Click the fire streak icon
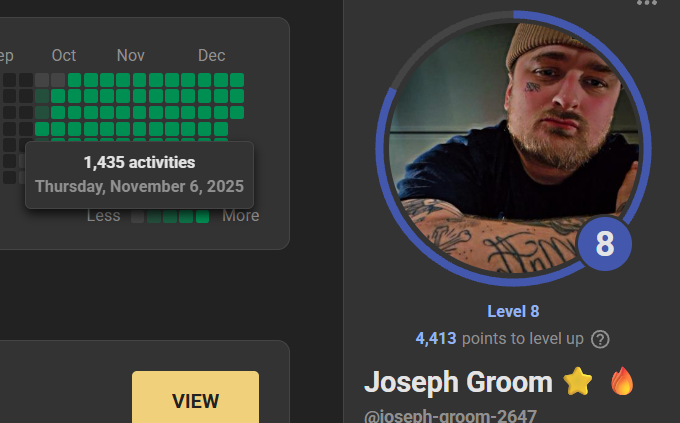680x423 pixels. click(x=622, y=380)
